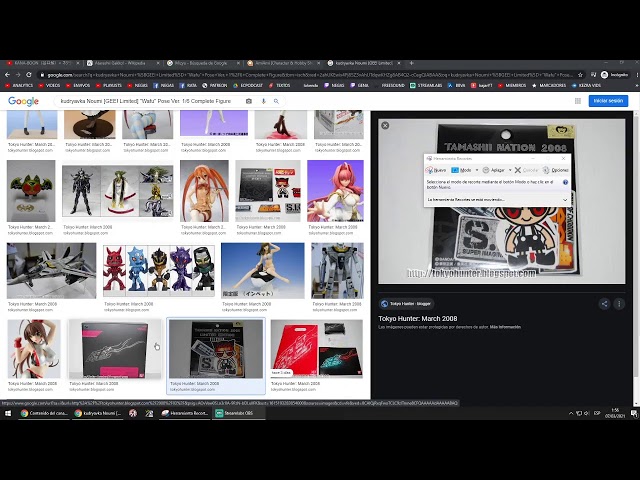Select the orange twin-tail figure thumbnail
The image size is (640, 480).
[x=204, y=191]
